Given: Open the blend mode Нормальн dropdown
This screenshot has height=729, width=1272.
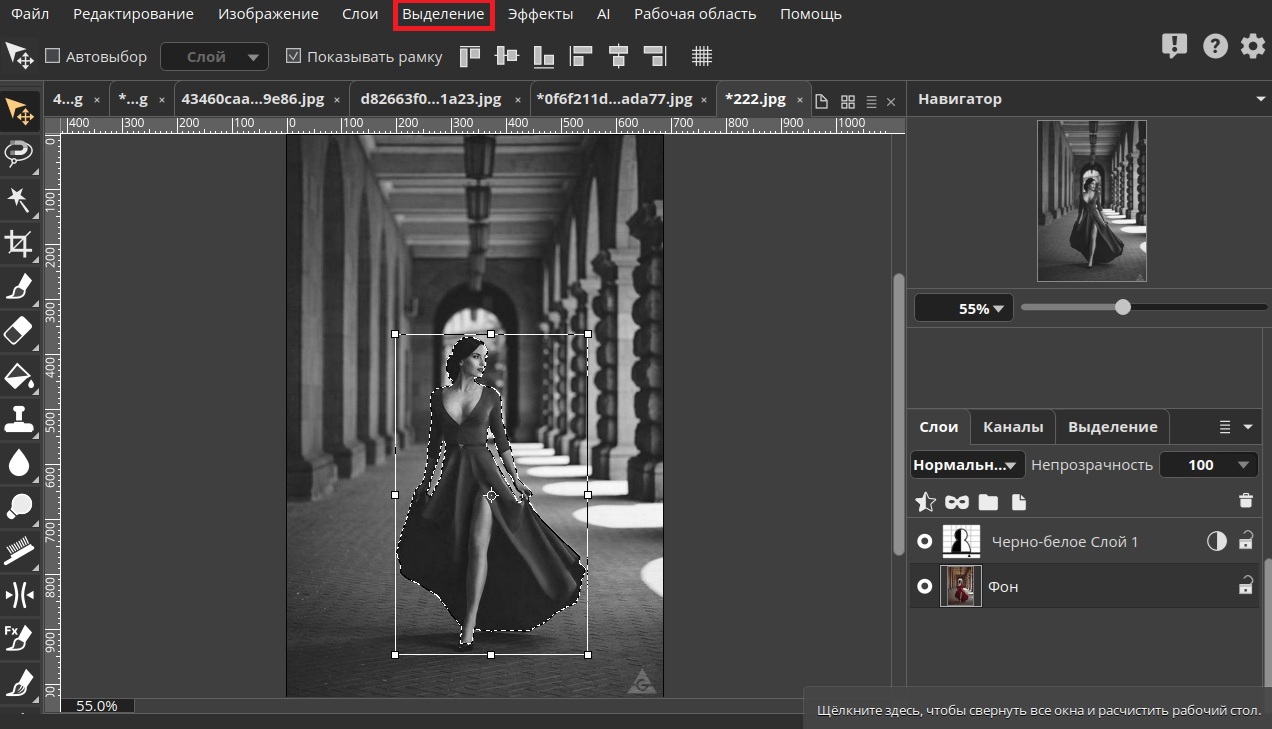Looking at the screenshot, I should click(967, 464).
